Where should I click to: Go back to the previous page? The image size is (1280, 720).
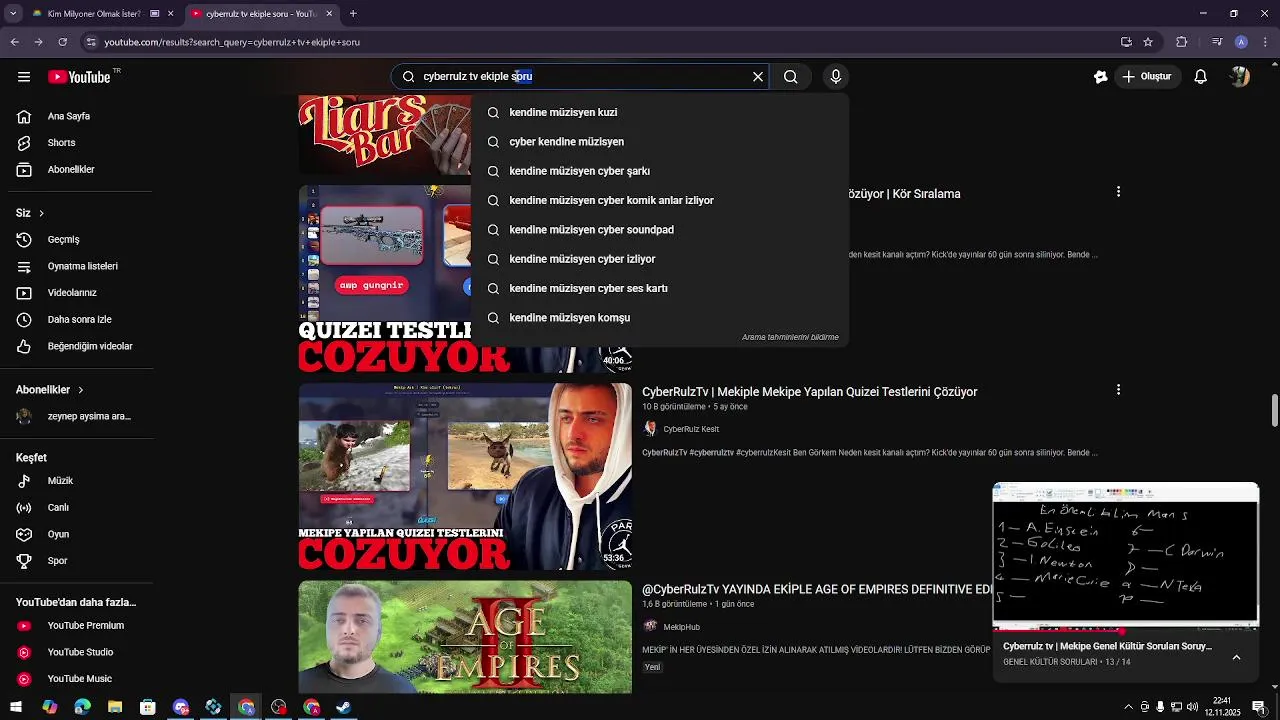point(14,42)
